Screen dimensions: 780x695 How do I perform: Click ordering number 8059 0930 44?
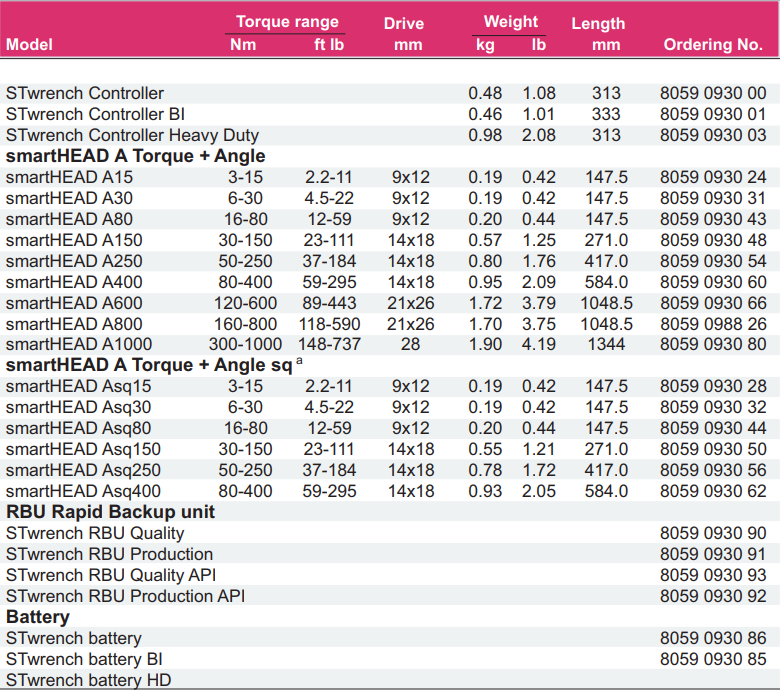(713, 428)
